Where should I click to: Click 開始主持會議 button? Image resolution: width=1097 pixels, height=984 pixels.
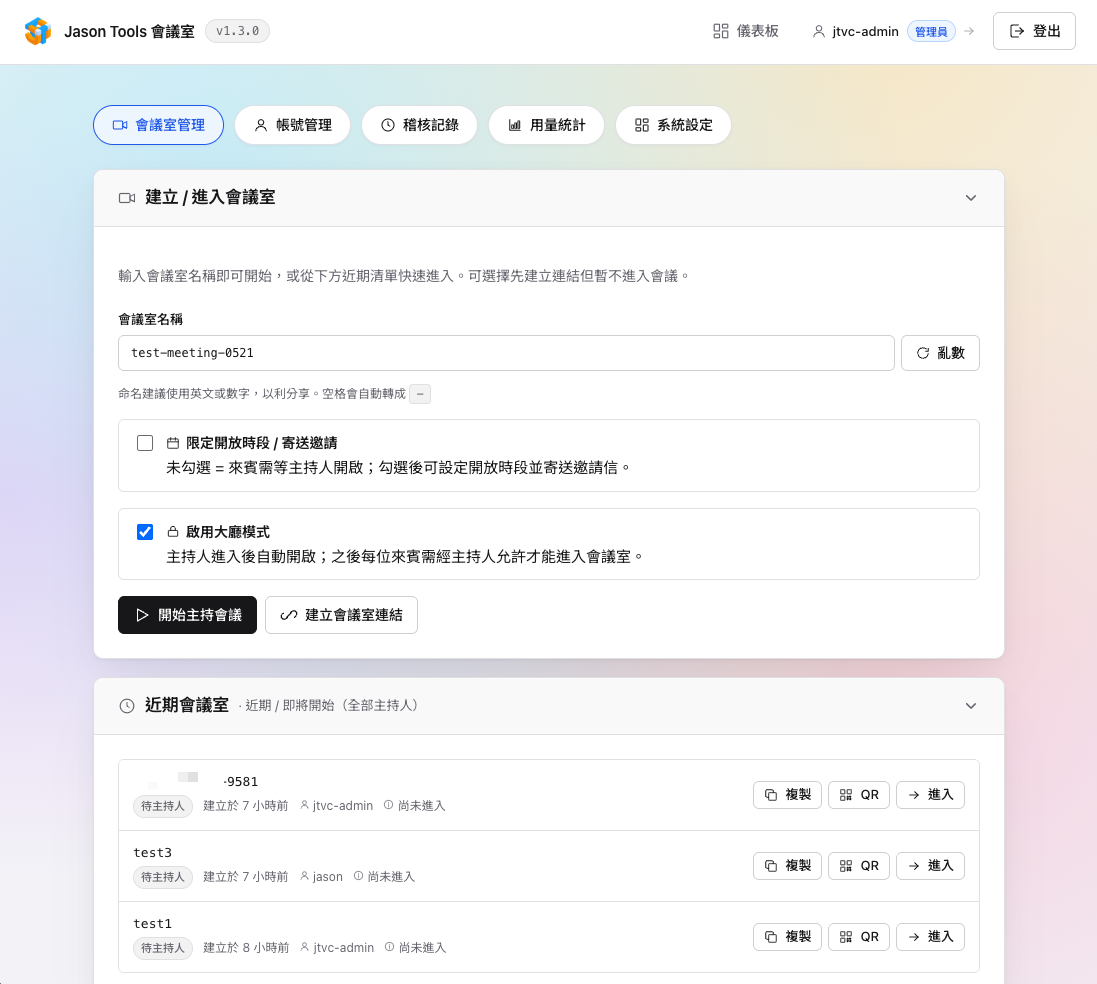[187, 615]
